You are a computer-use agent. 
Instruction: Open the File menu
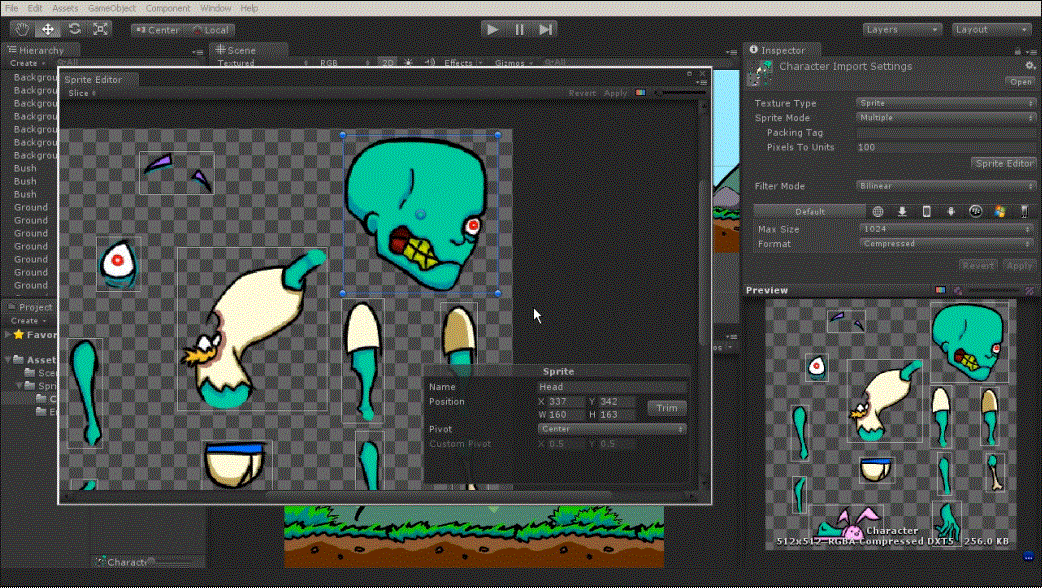click(x=11, y=8)
